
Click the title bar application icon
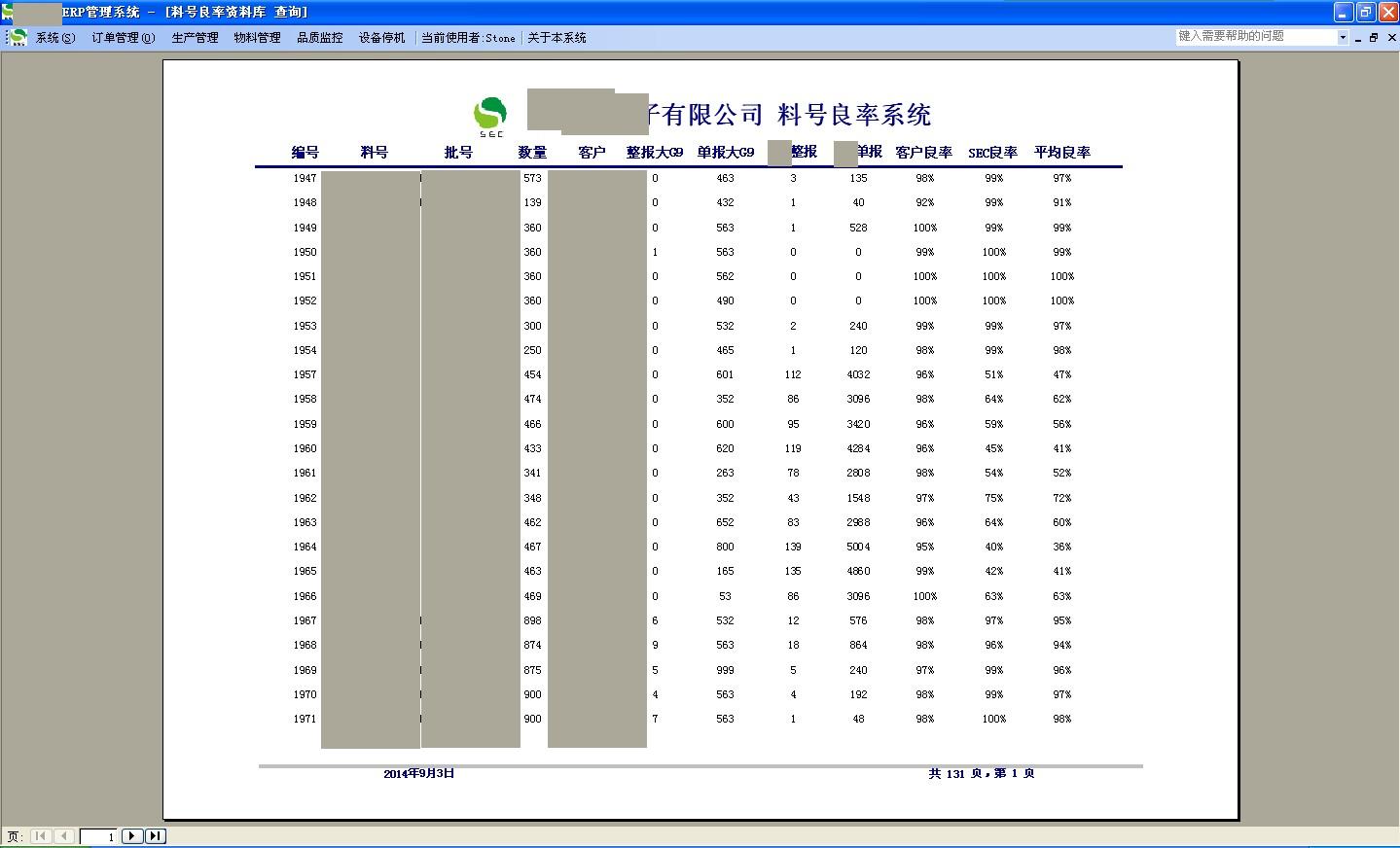(8, 13)
